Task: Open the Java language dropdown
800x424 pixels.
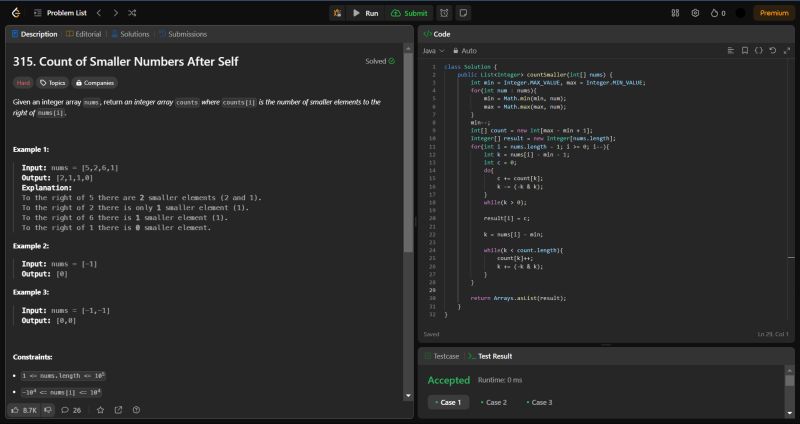Action: coord(433,51)
